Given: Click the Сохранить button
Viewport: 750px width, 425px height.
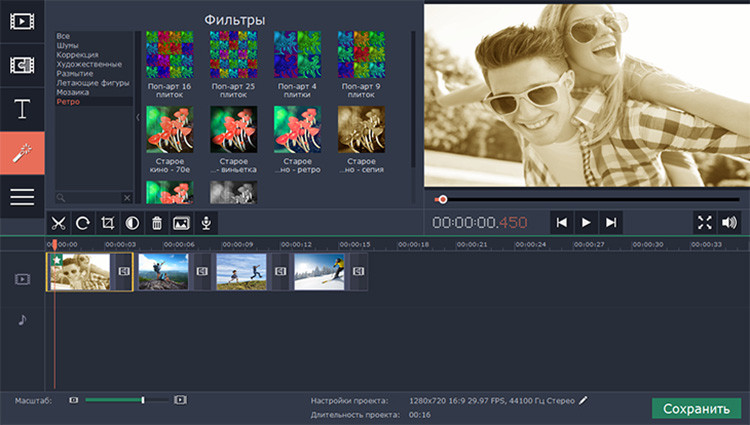Looking at the screenshot, I should (696, 409).
